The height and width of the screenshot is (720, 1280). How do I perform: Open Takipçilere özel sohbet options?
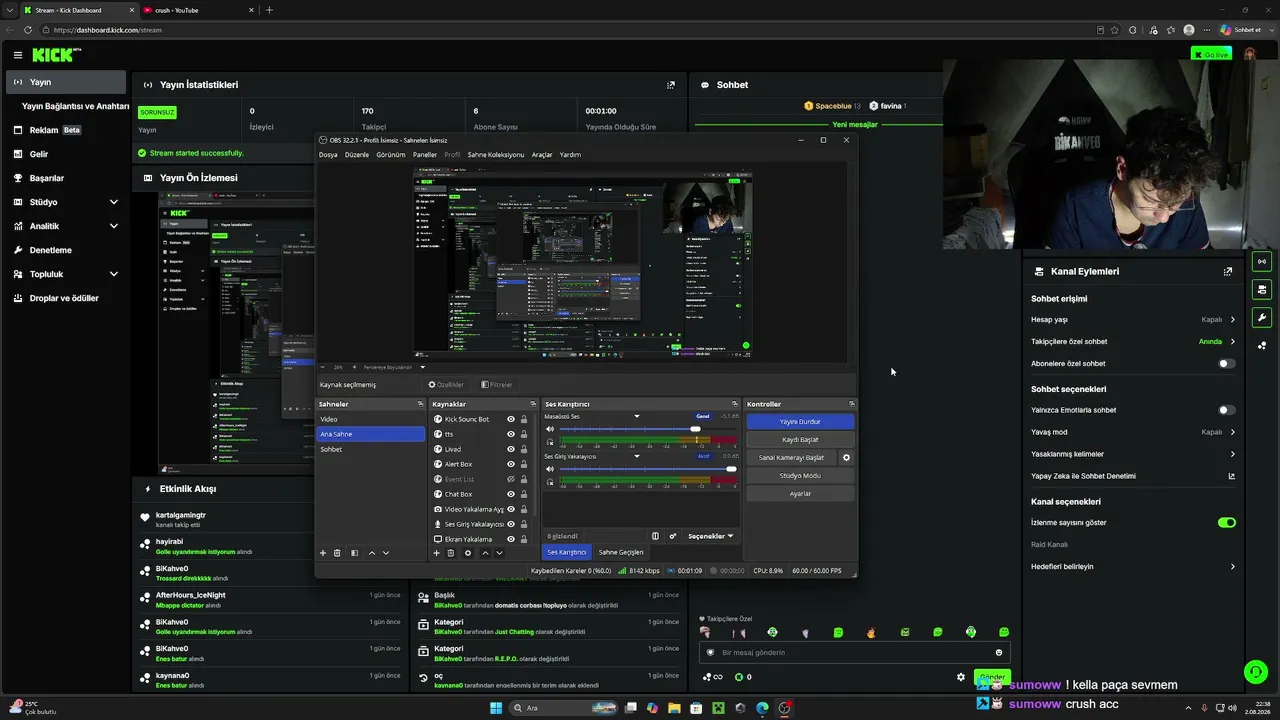coord(1133,342)
